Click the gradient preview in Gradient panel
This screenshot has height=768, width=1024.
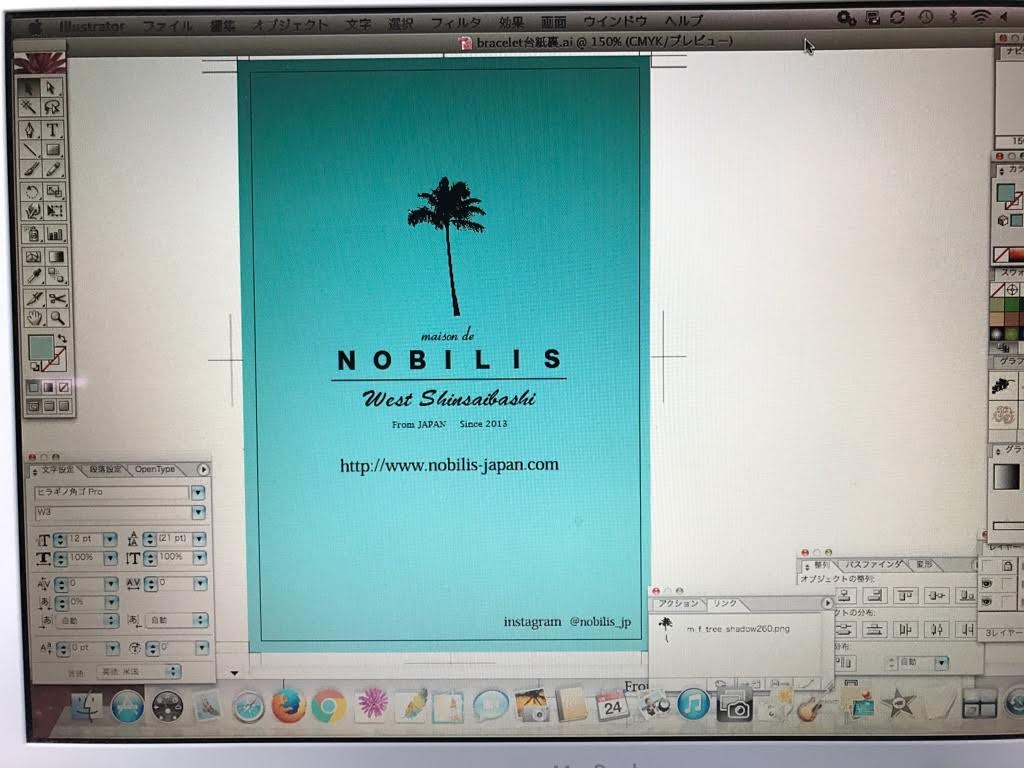pos(1006,476)
